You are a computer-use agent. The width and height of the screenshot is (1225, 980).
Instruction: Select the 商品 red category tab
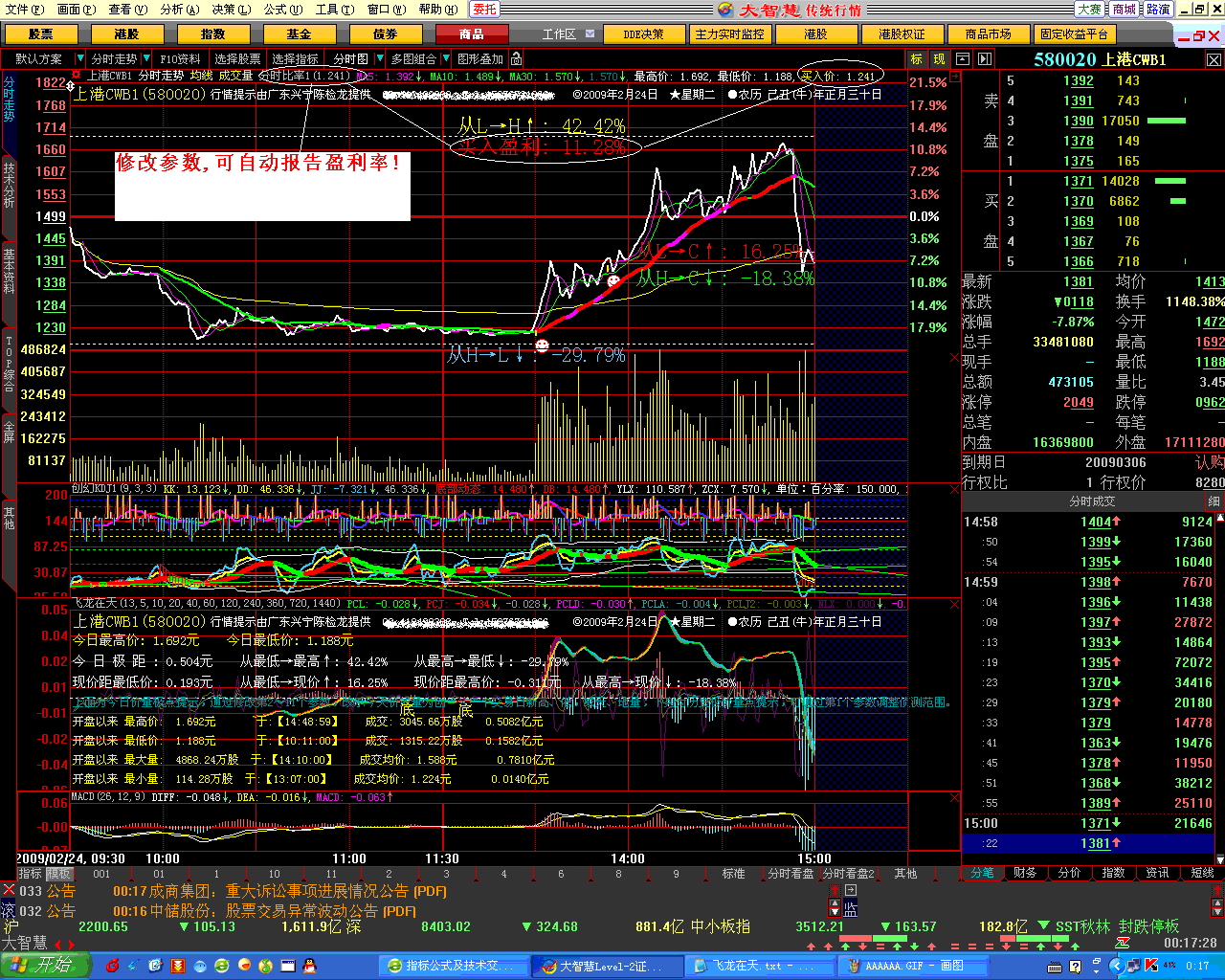[472, 34]
